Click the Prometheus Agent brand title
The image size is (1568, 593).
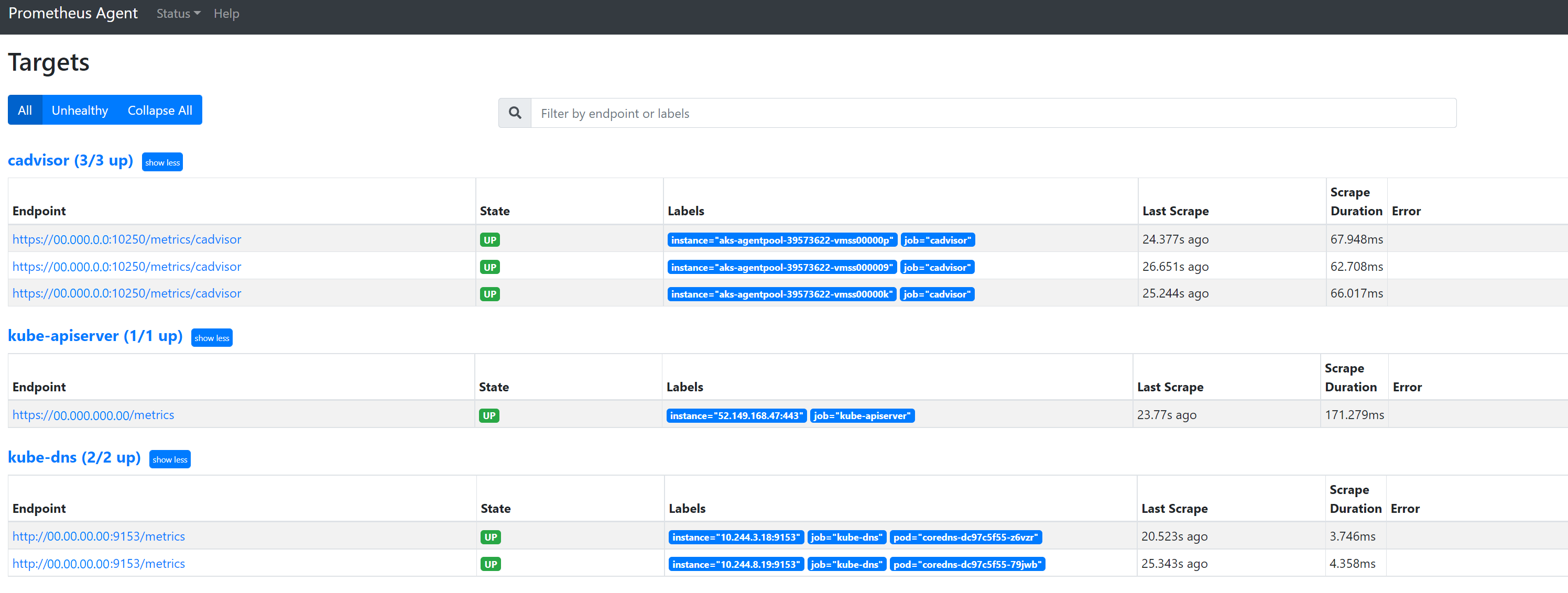[73, 14]
